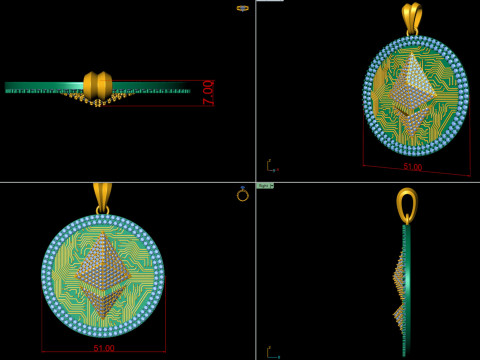Select the 51.00 dimension in the front viewport
480x360 pixels.
click(104, 348)
